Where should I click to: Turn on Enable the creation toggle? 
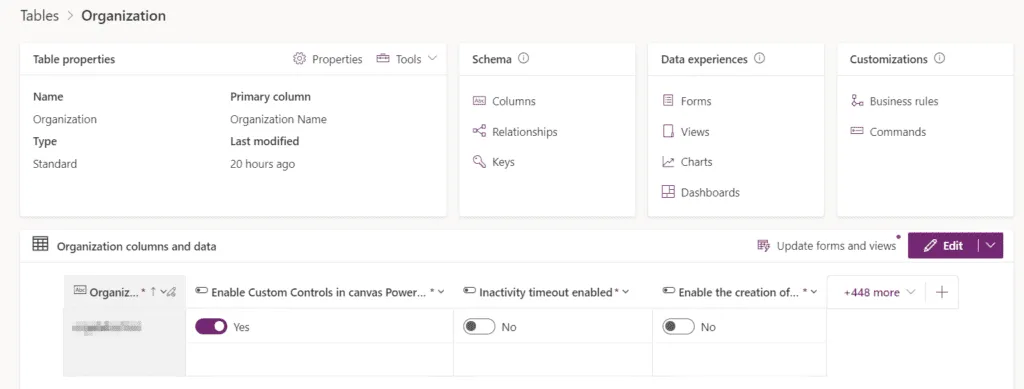679,326
